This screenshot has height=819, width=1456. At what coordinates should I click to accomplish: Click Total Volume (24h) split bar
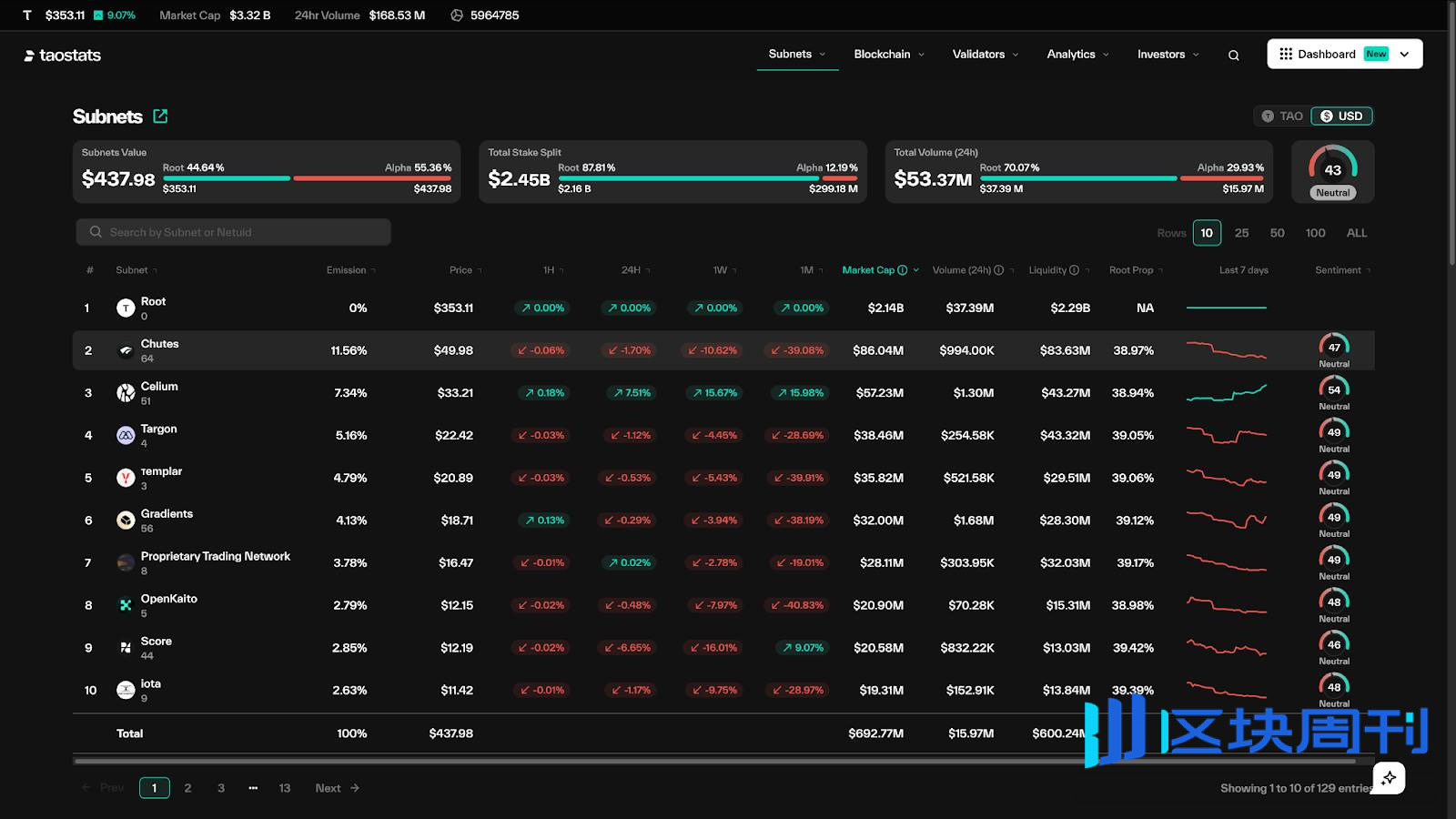click(x=1122, y=178)
